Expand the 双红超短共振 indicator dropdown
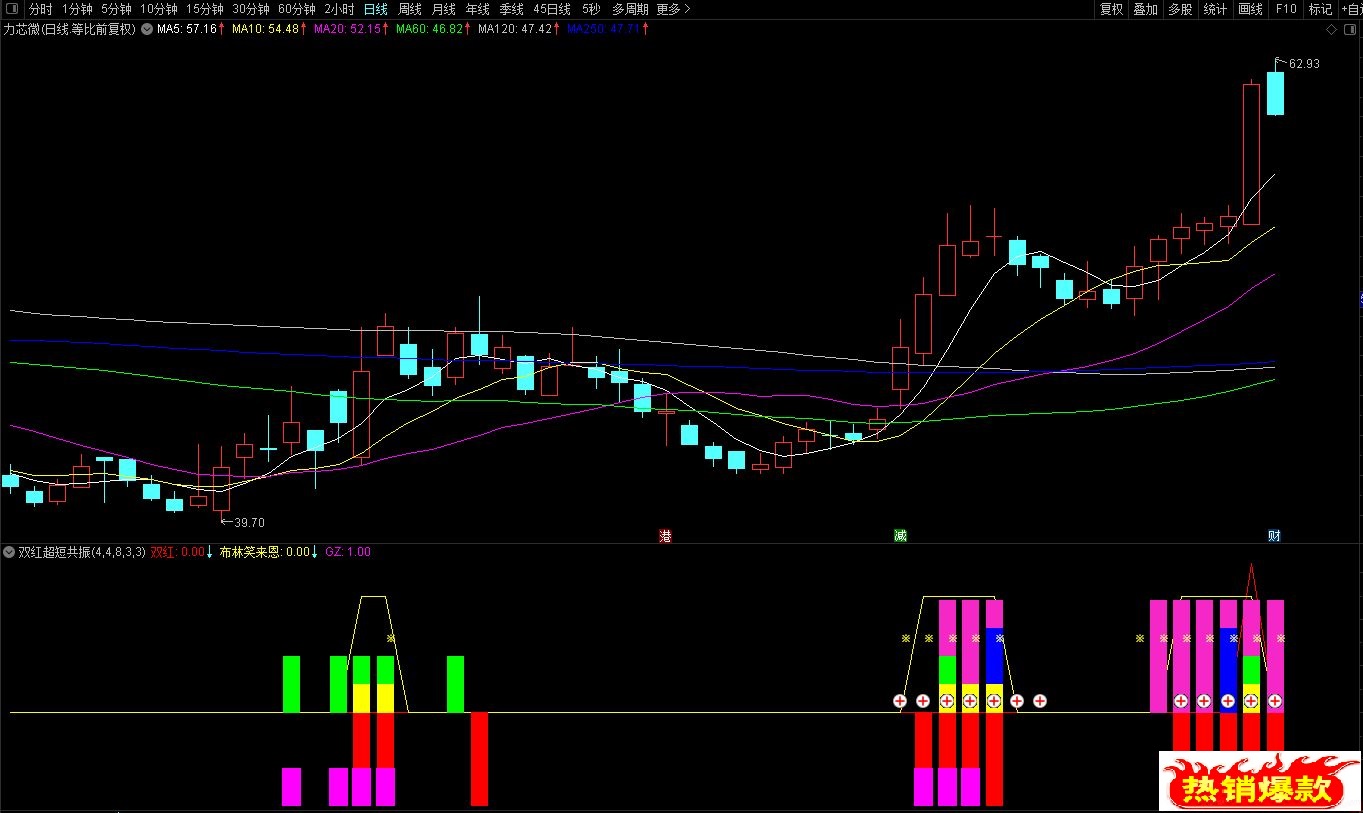 9,552
